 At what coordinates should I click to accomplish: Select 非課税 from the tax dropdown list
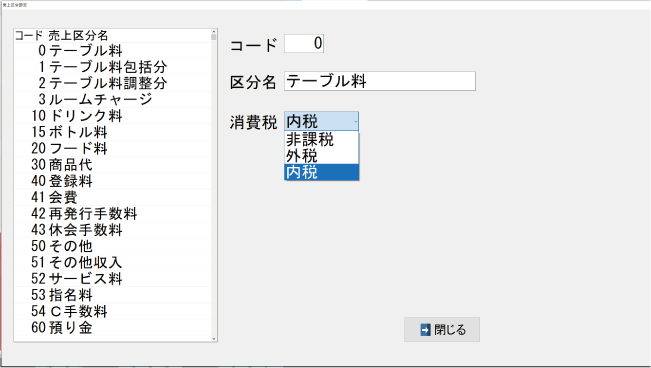coord(321,140)
